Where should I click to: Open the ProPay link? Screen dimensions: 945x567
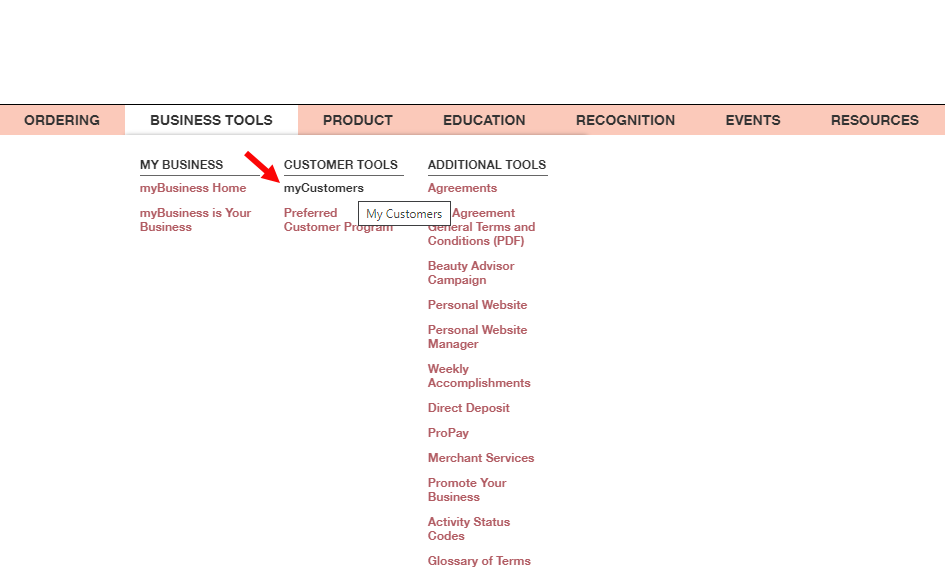click(448, 433)
